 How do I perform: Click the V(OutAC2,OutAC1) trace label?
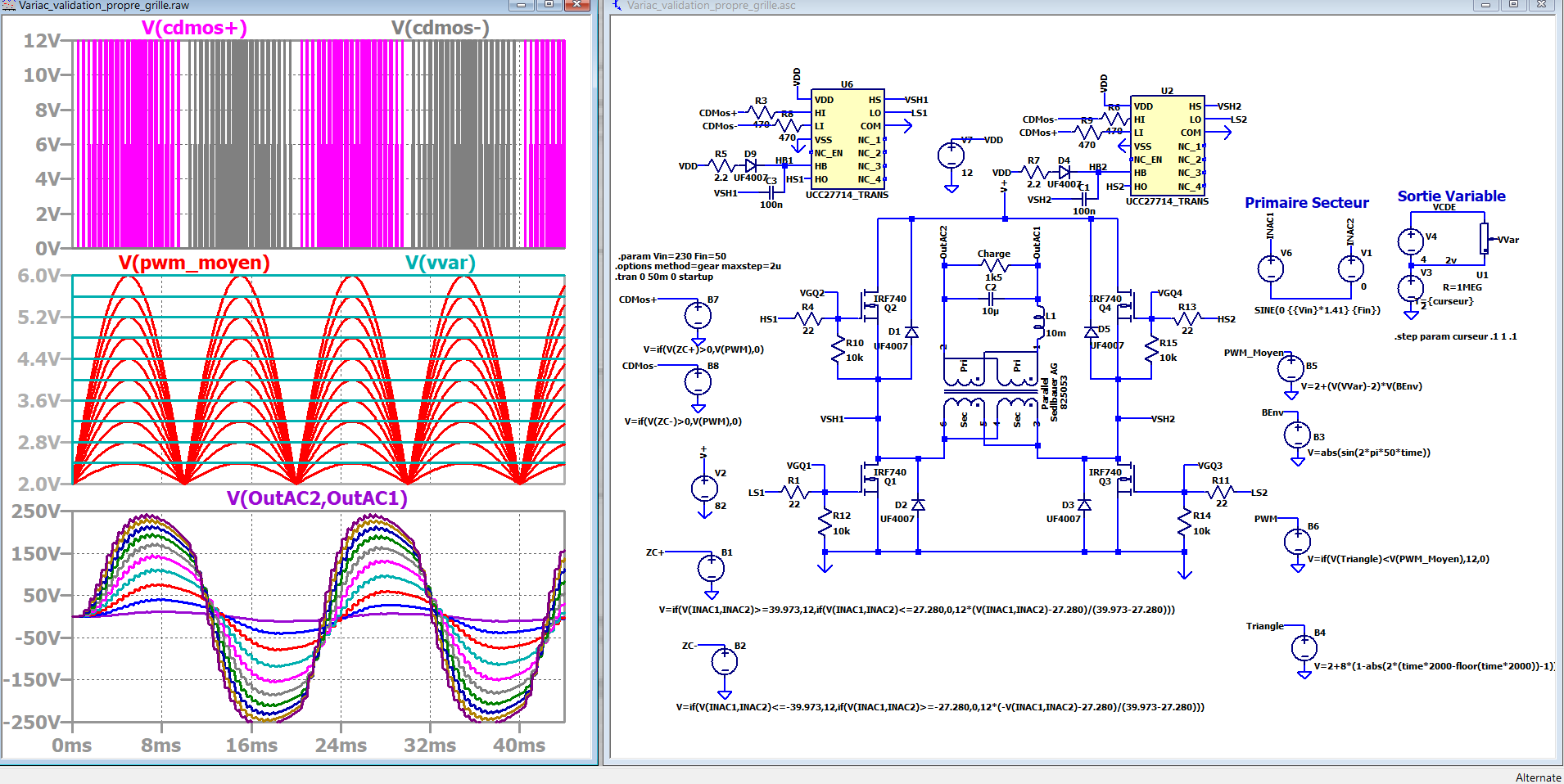tap(317, 498)
